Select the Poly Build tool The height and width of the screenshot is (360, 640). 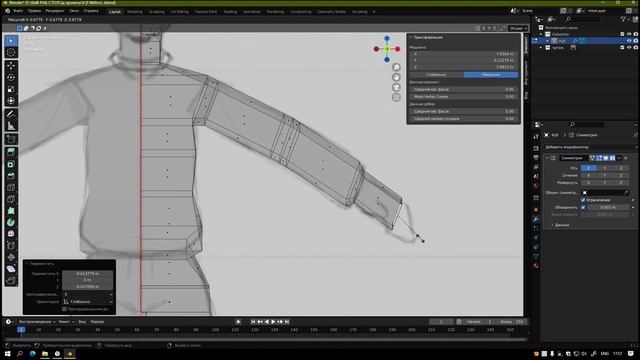(11, 211)
